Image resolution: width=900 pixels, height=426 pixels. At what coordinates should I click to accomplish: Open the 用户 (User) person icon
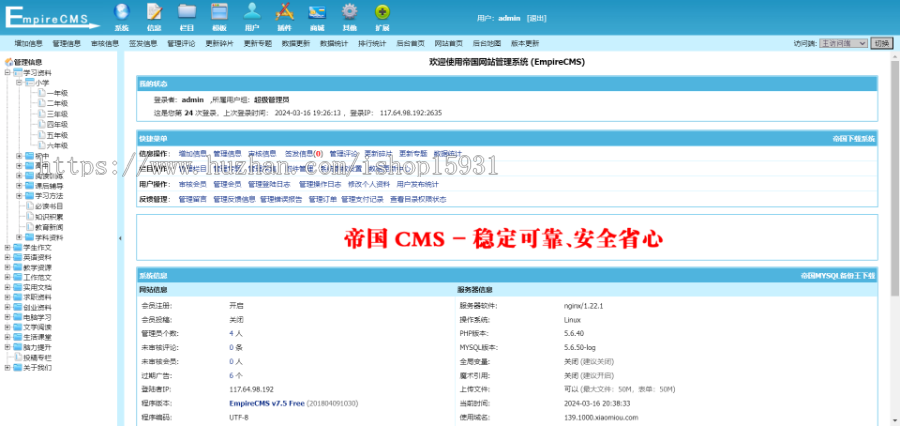pyautogui.click(x=252, y=12)
